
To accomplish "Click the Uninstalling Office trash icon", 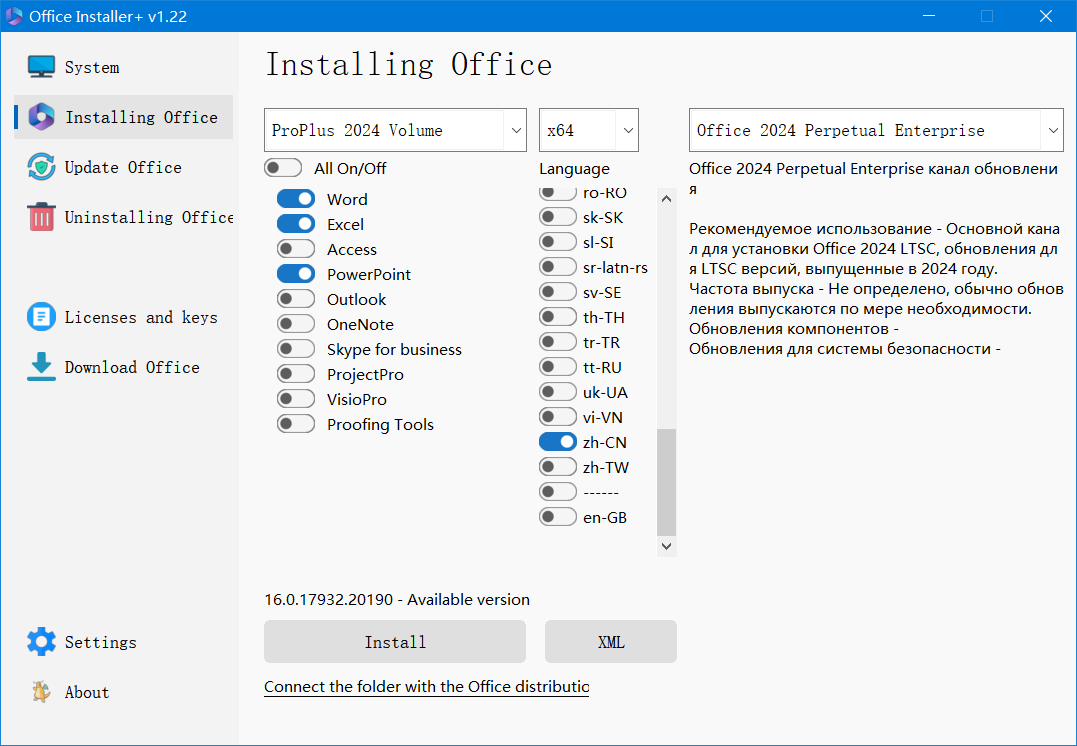I will [41, 217].
